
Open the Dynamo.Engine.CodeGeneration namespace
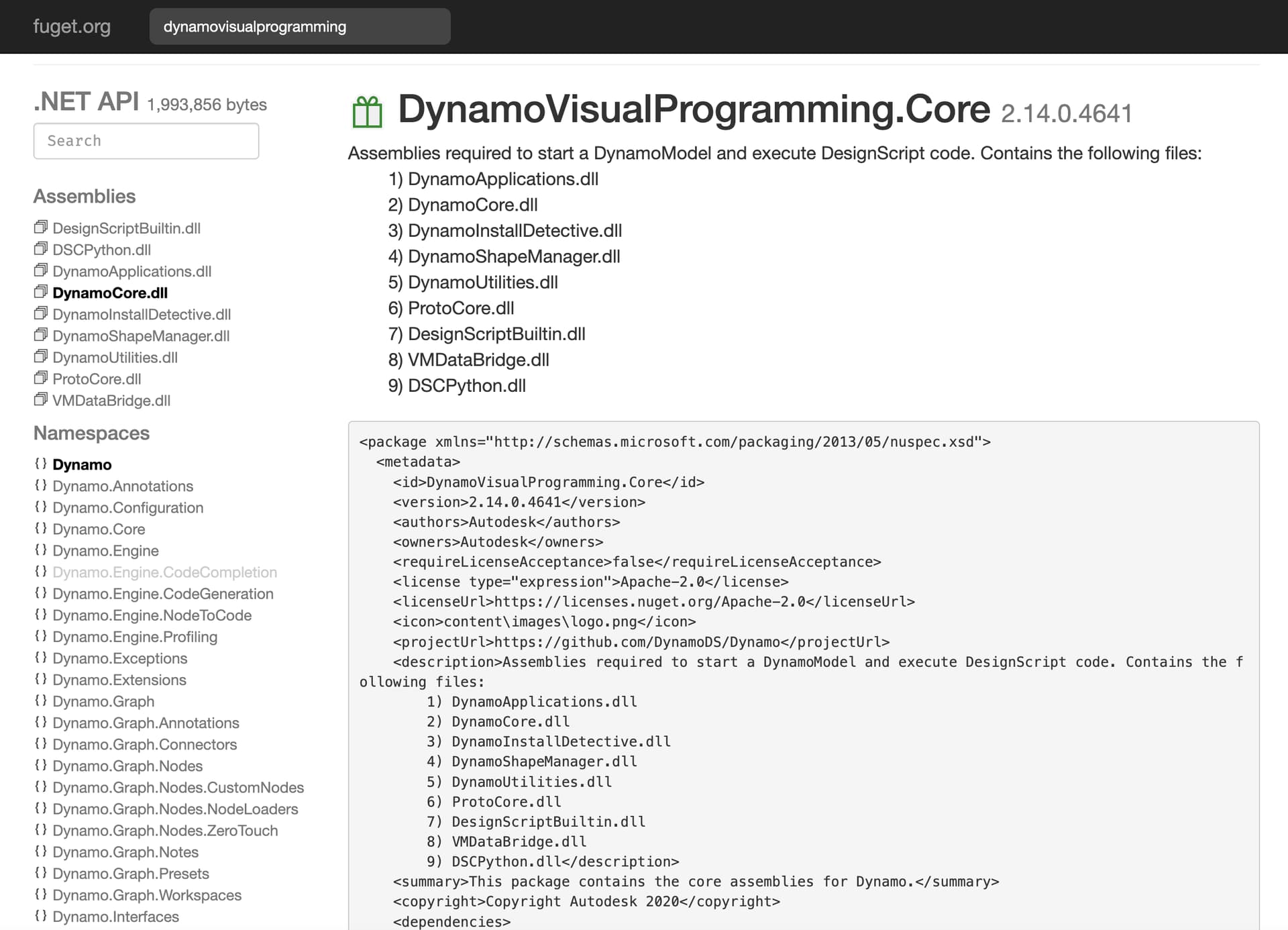coord(162,594)
